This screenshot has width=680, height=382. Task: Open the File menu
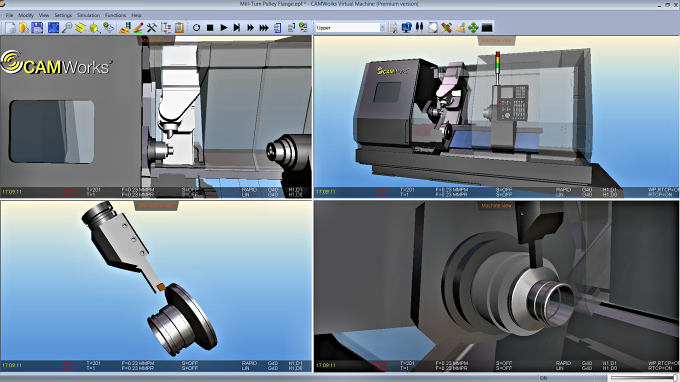point(10,15)
